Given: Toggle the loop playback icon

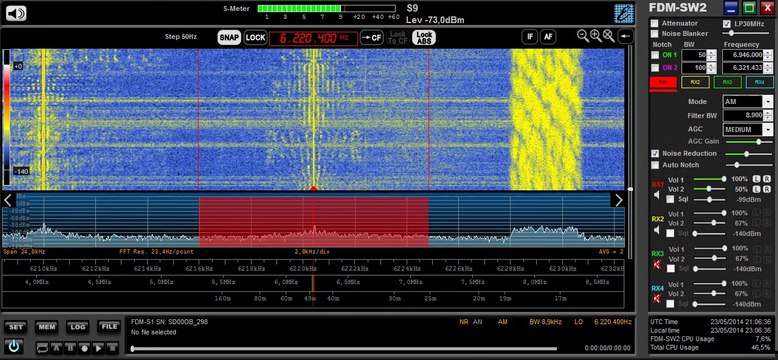Looking at the screenshot, I should point(42,348).
